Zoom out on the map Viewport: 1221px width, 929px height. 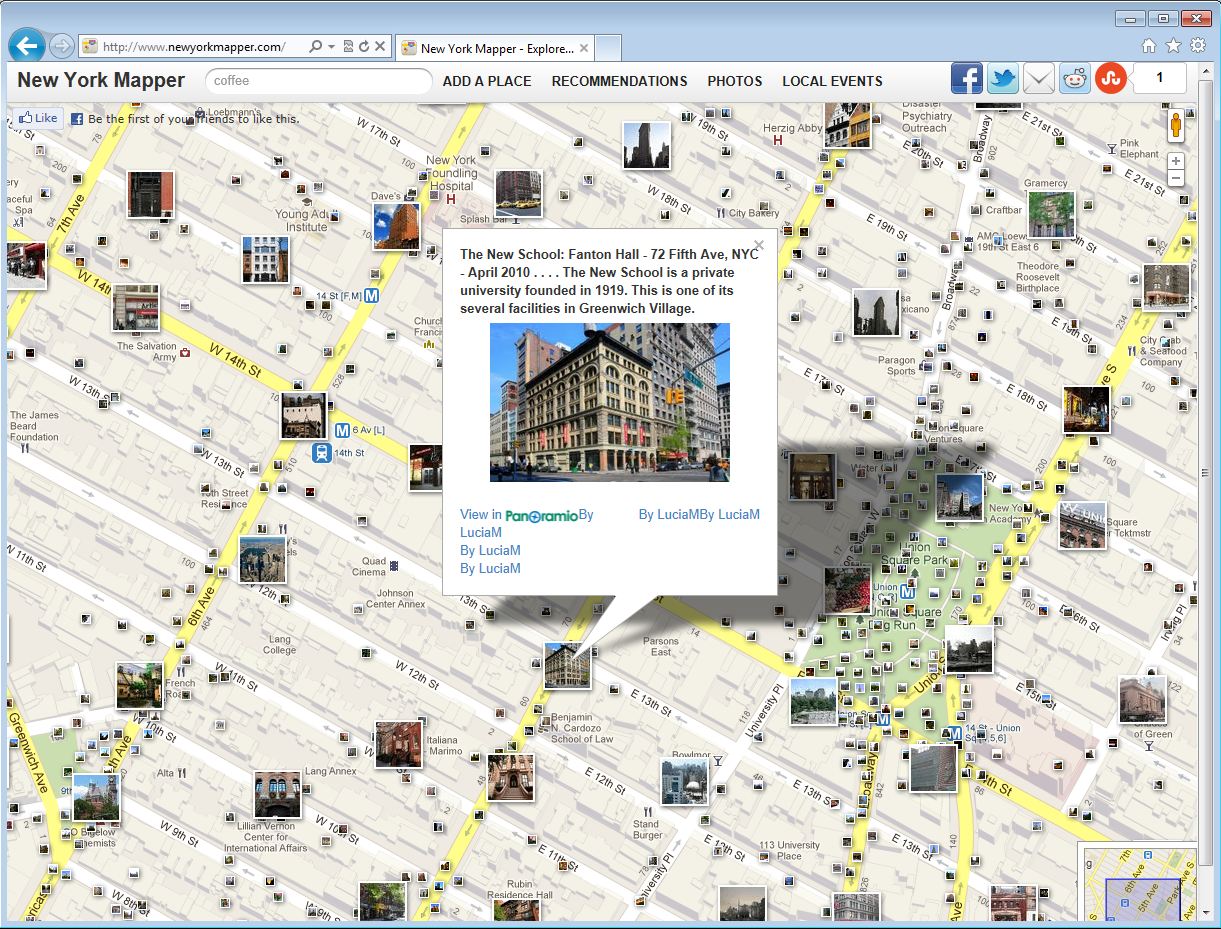point(1176,178)
